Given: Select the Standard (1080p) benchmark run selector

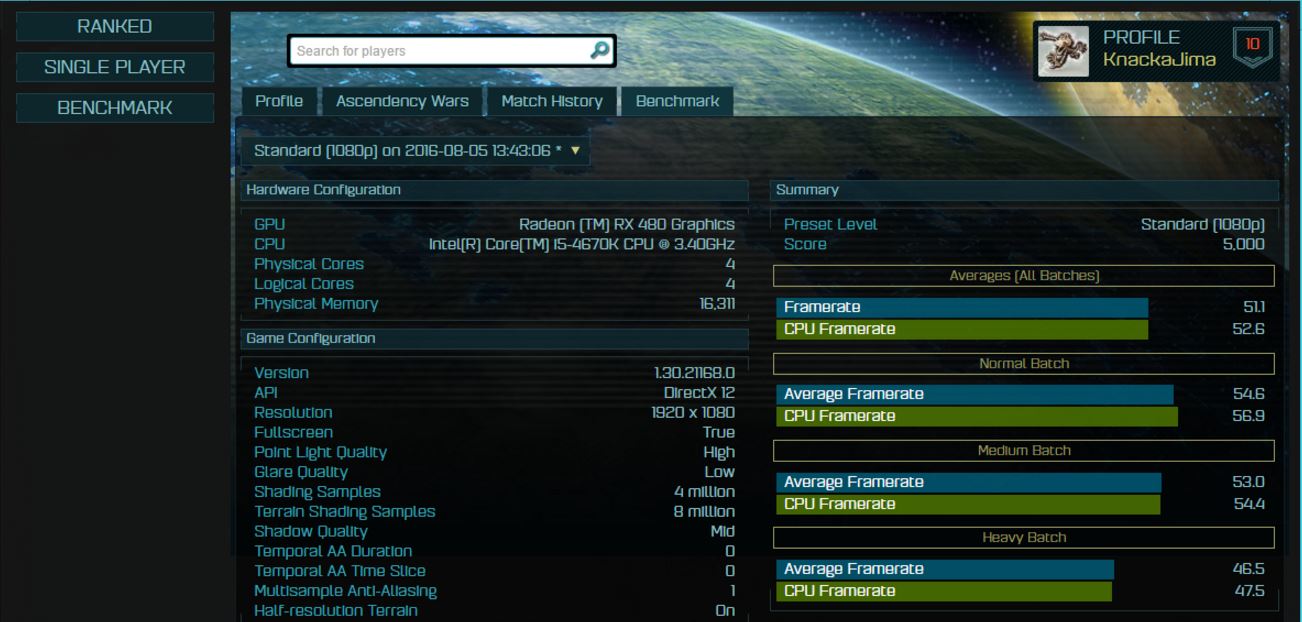Looking at the screenshot, I should [415, 151].
